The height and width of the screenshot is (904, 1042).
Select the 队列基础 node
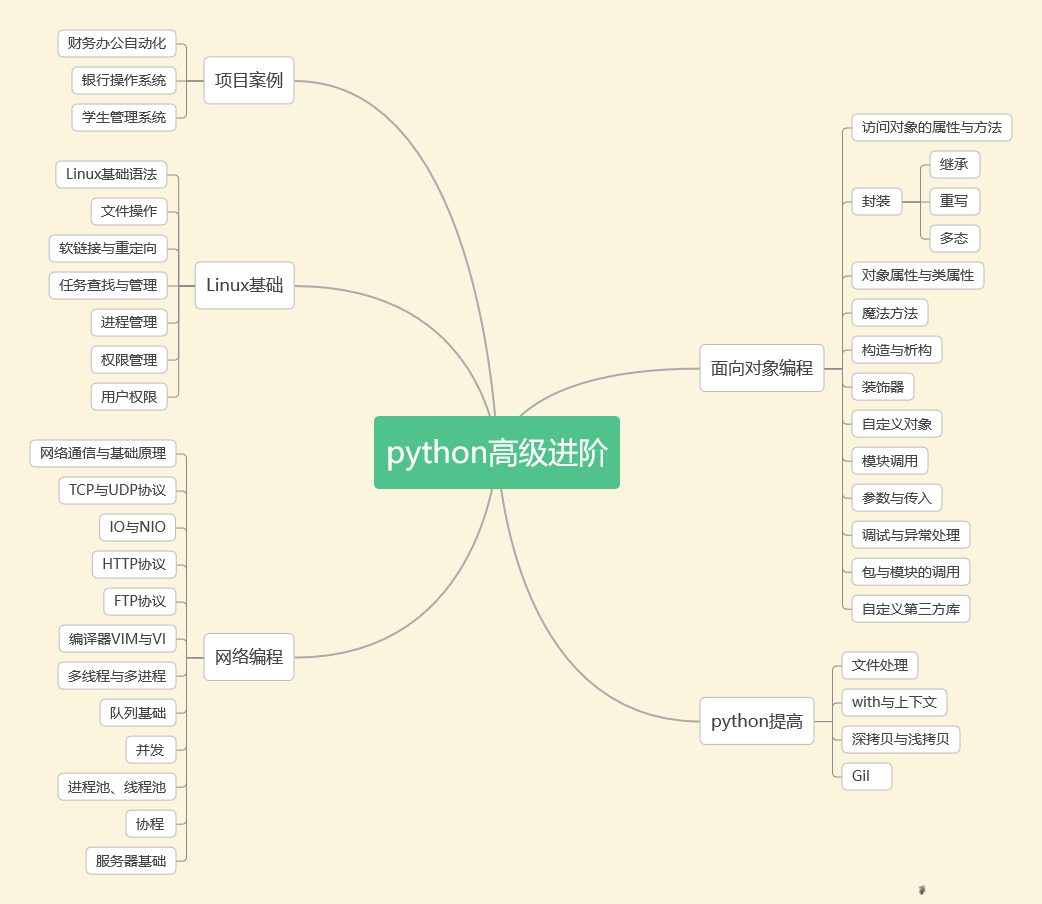(x=138, y=713)
